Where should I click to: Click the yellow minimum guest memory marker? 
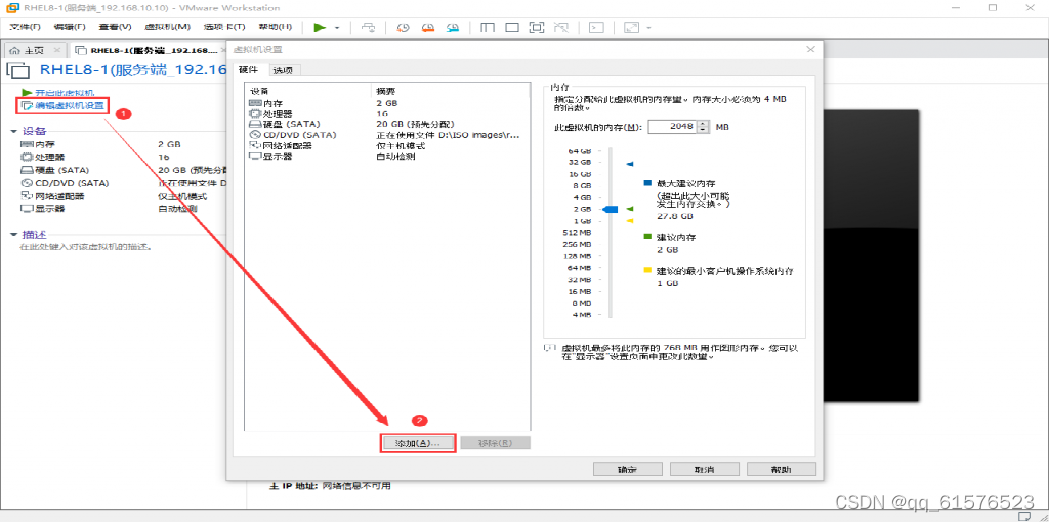629,220
